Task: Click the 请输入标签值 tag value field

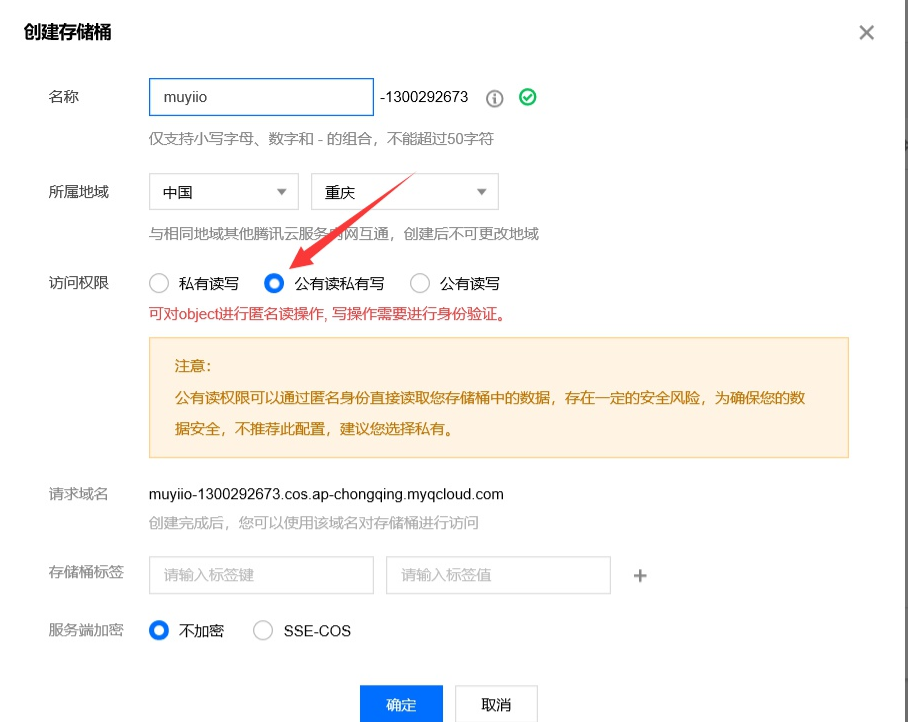Action: (497, 575)
